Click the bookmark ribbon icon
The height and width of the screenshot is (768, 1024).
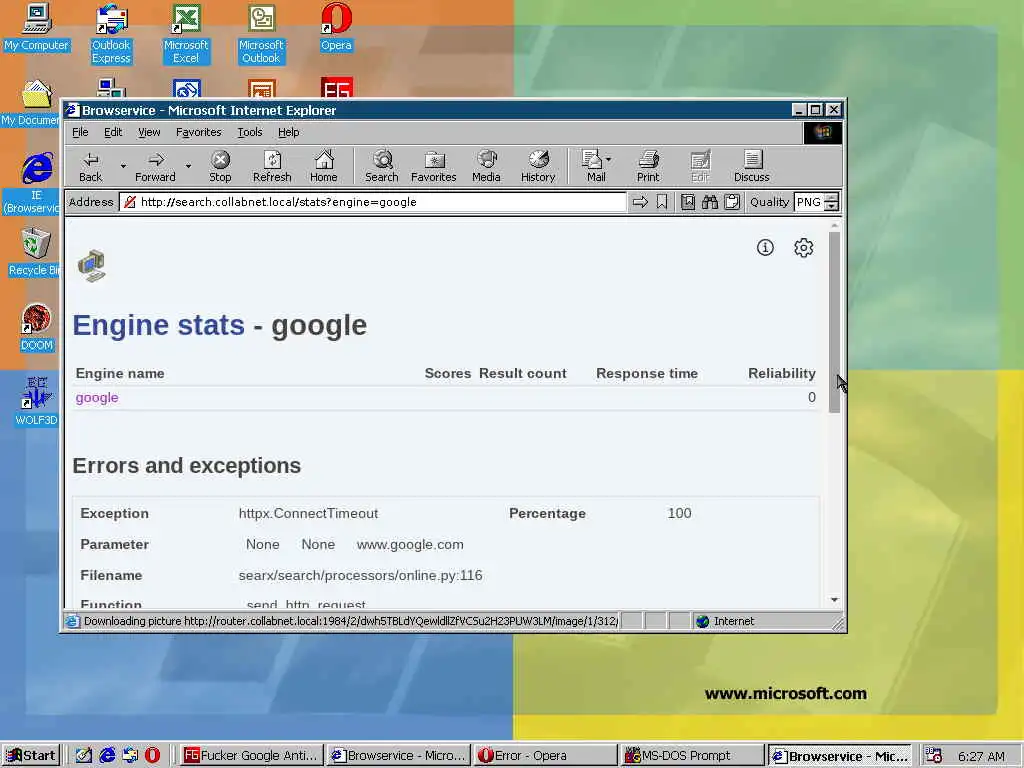pos(662,202)
